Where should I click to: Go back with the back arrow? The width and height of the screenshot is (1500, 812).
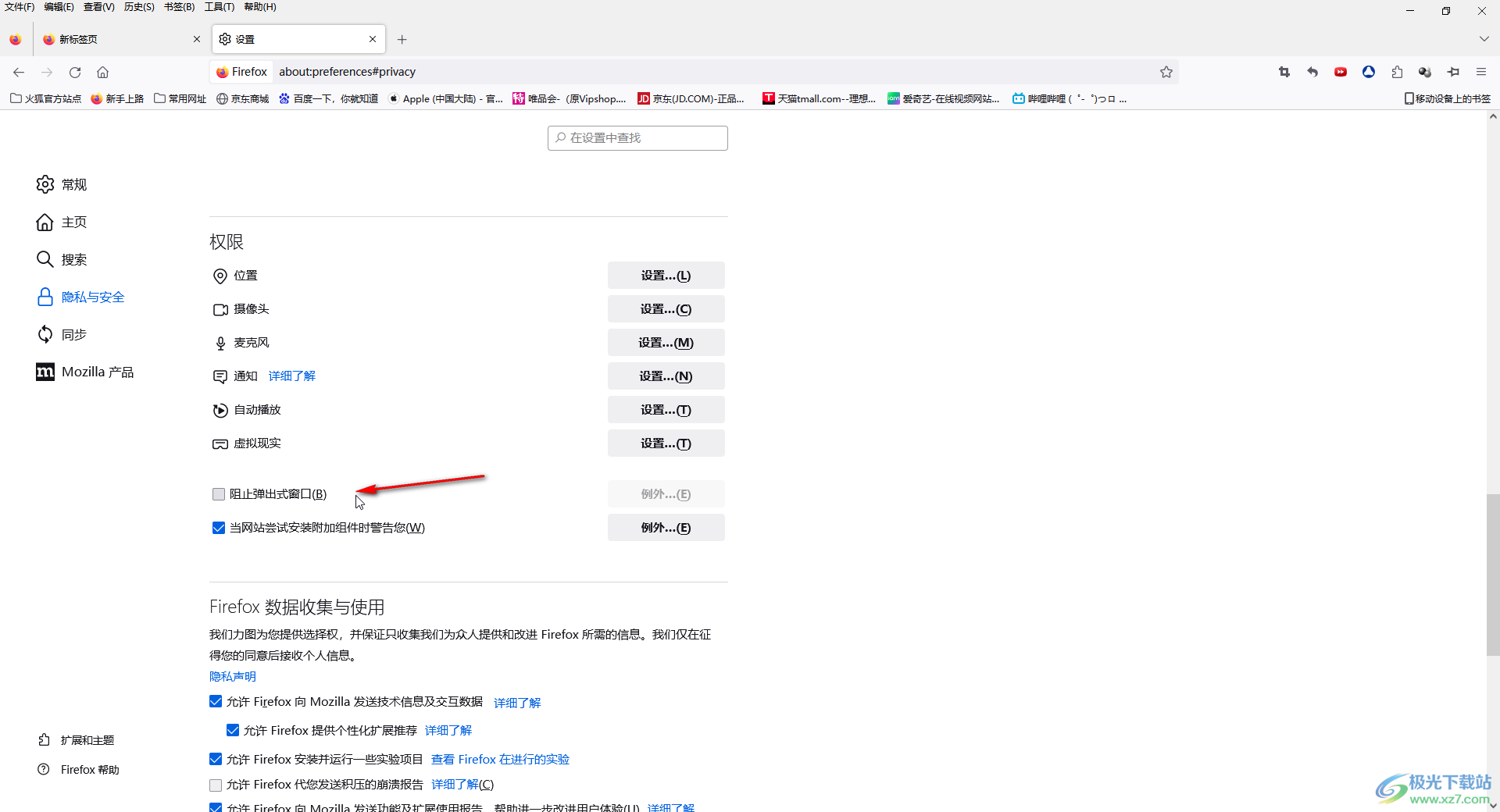coord(19,72)
